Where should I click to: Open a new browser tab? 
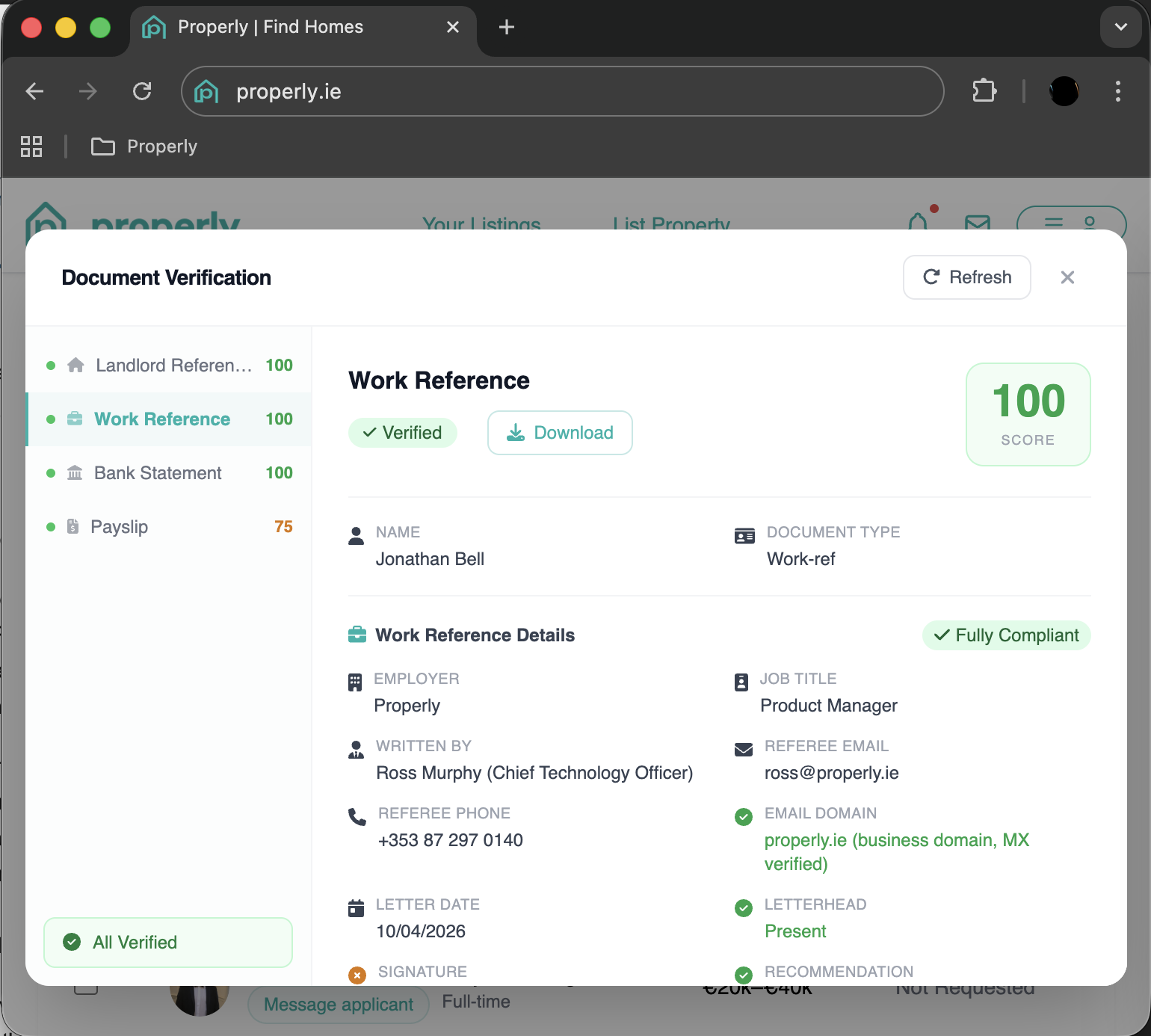click(507, 27)
